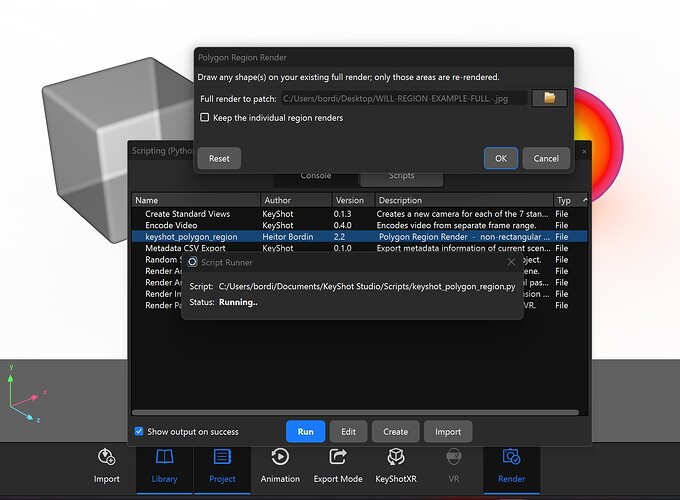Open the Import tool in bottom toolbar
The image size is (680, 500).
coord(106,466)
